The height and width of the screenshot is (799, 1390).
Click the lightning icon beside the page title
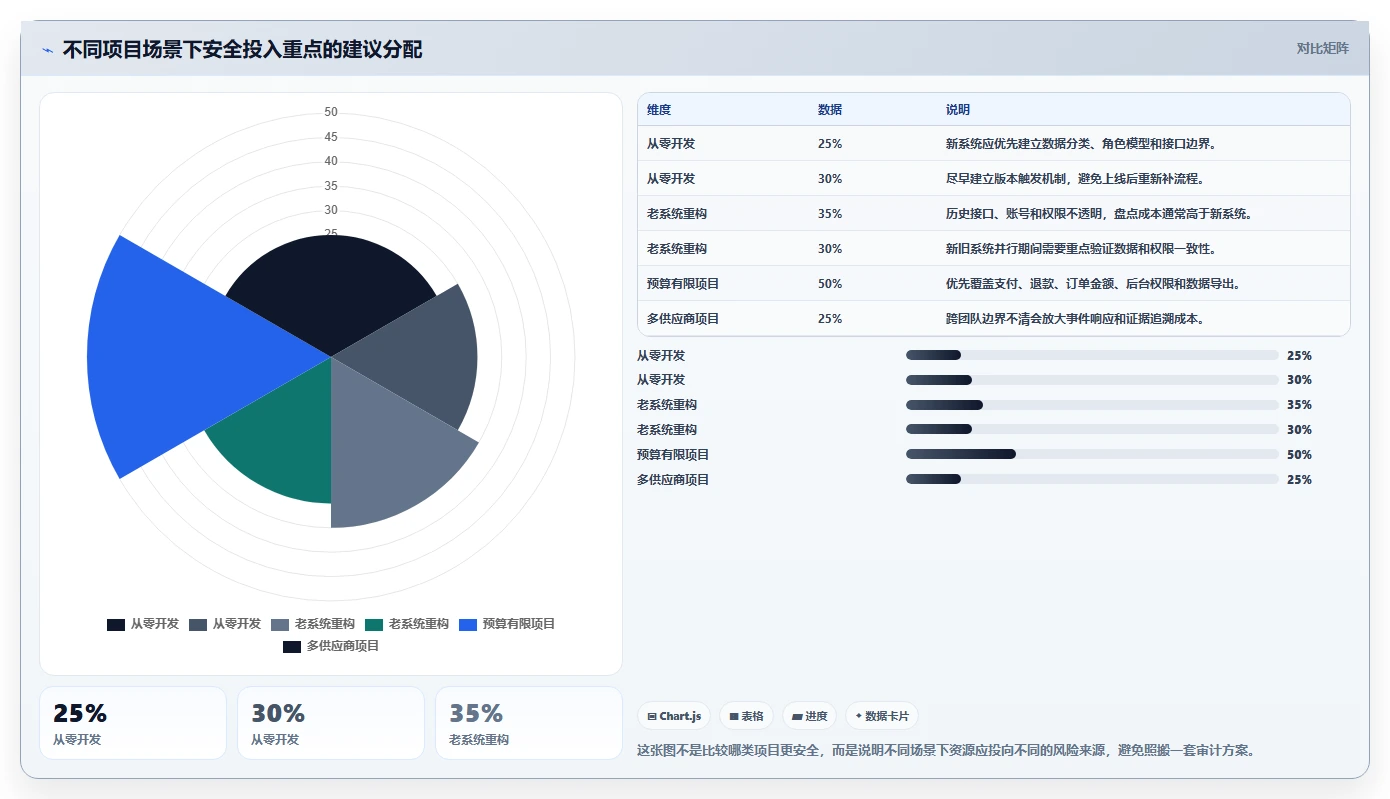(47, 50)
